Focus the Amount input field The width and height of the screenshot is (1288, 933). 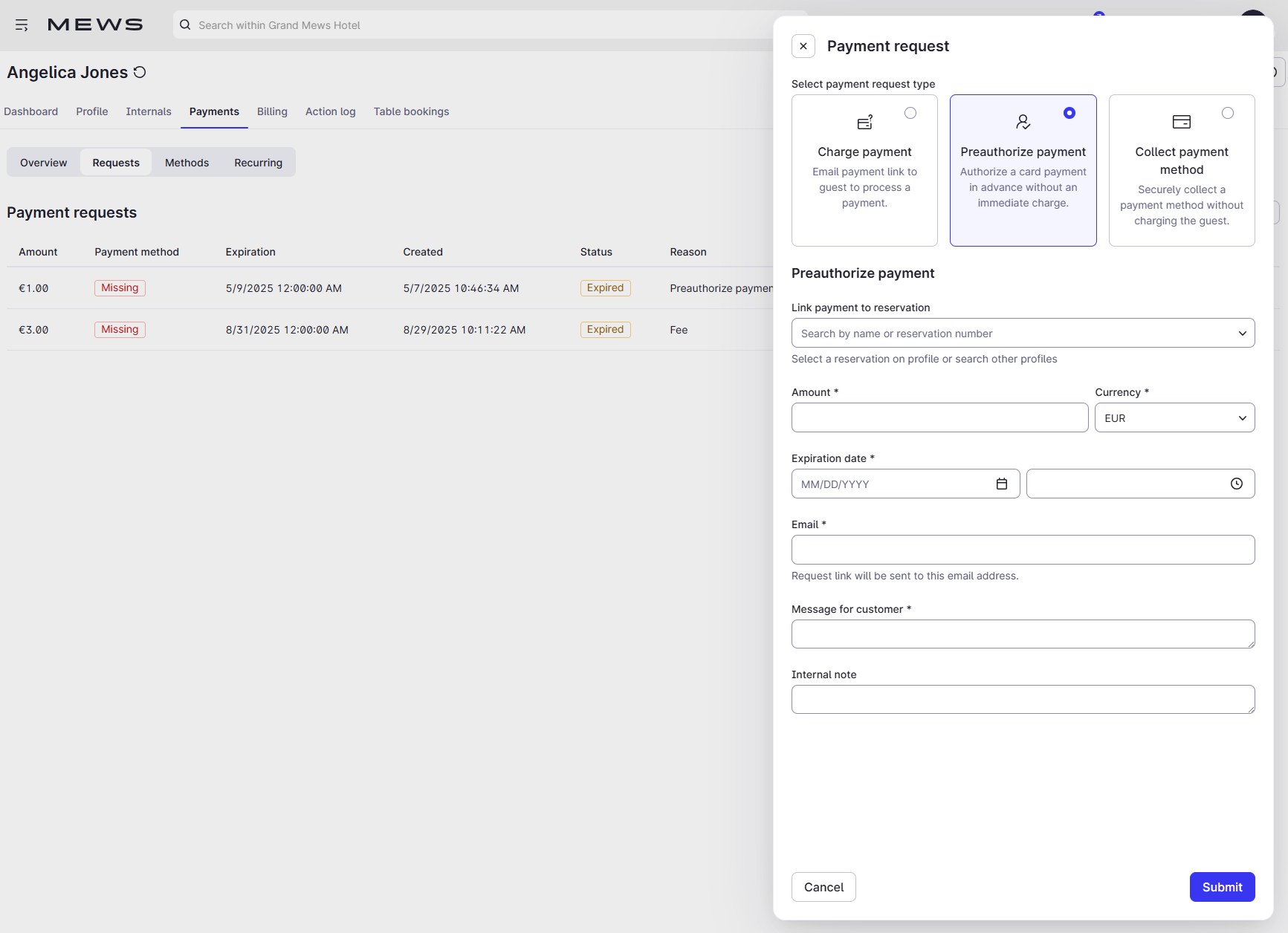pyautogui.click(x=940, y=417)
